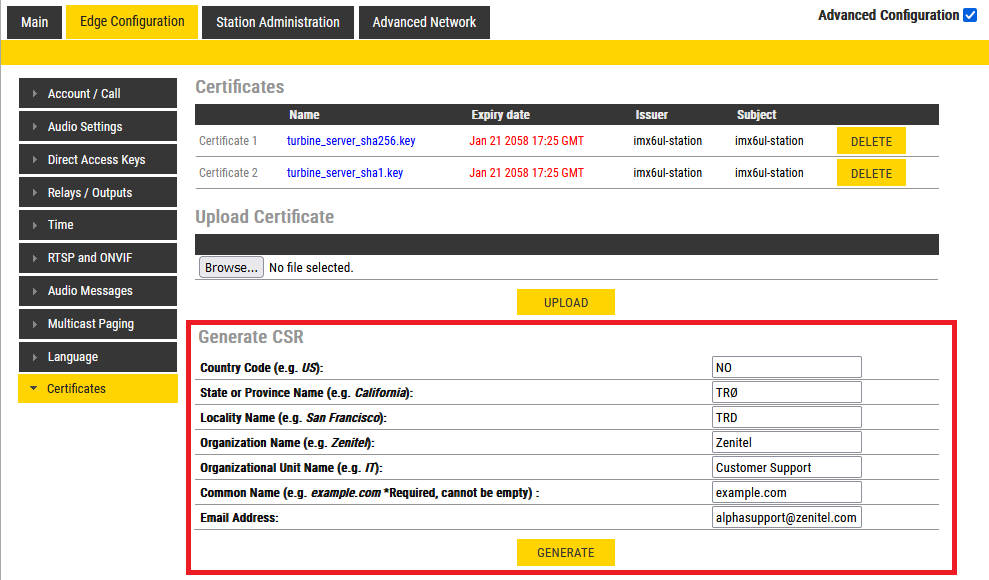Screen dimensions: 989x580
Task: Expand the Account / Call menu
Action: pos(97,94)
